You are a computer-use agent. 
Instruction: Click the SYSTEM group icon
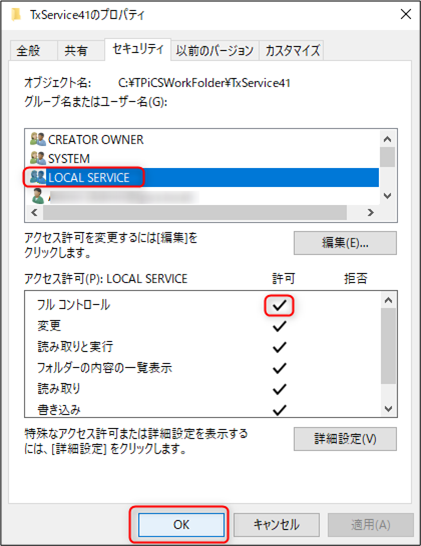pos(38,158)
